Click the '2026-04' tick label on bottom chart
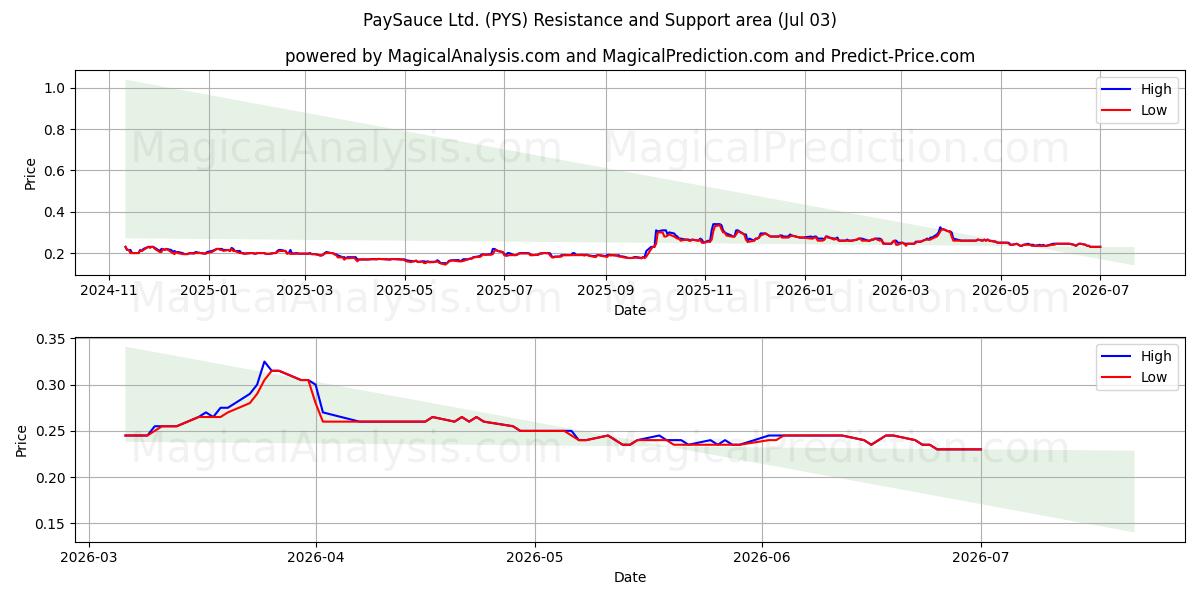The width and height of the screenshot is (1200, 600). pos(316,557)
